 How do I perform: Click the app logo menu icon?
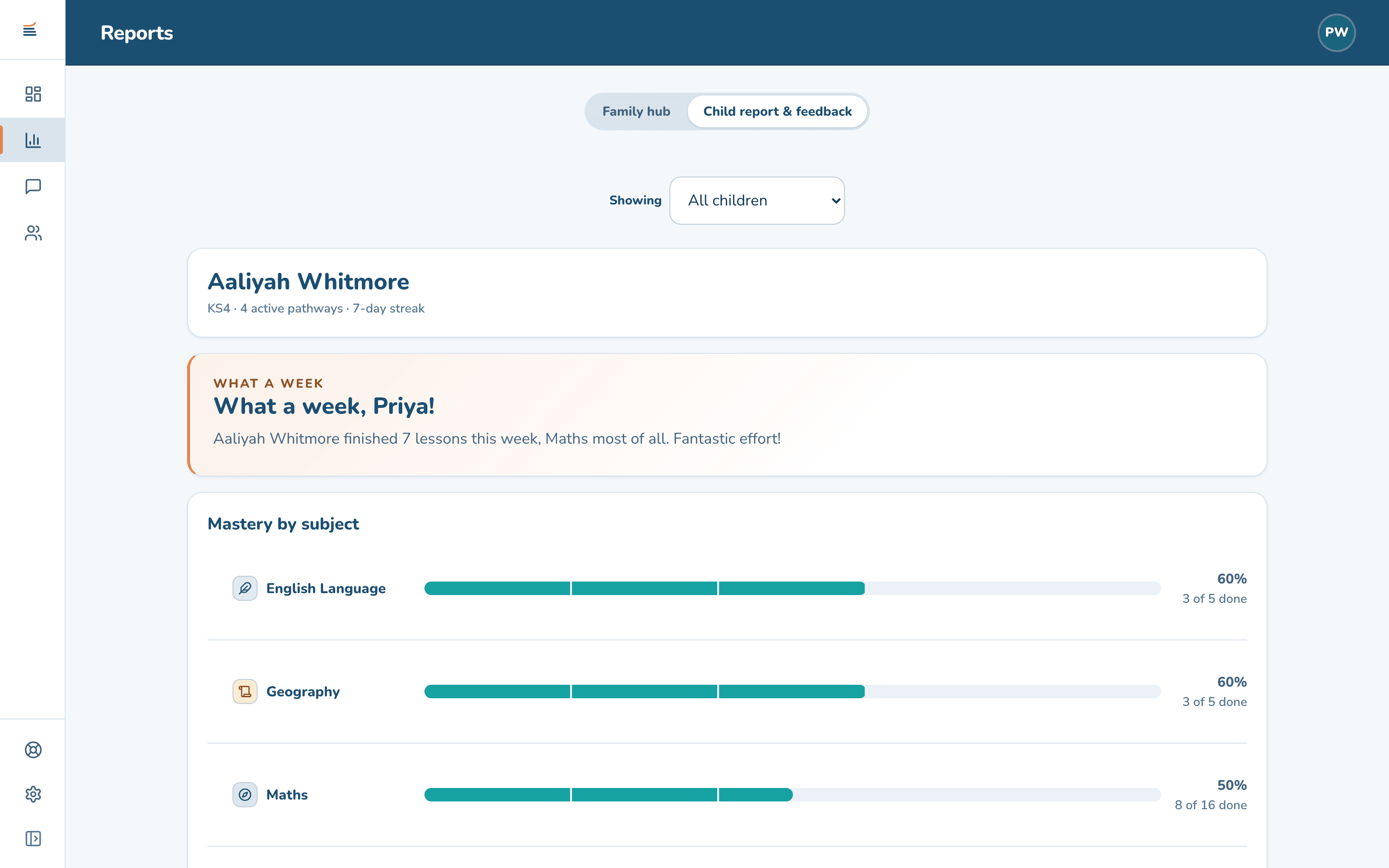[x=30, y=29]
